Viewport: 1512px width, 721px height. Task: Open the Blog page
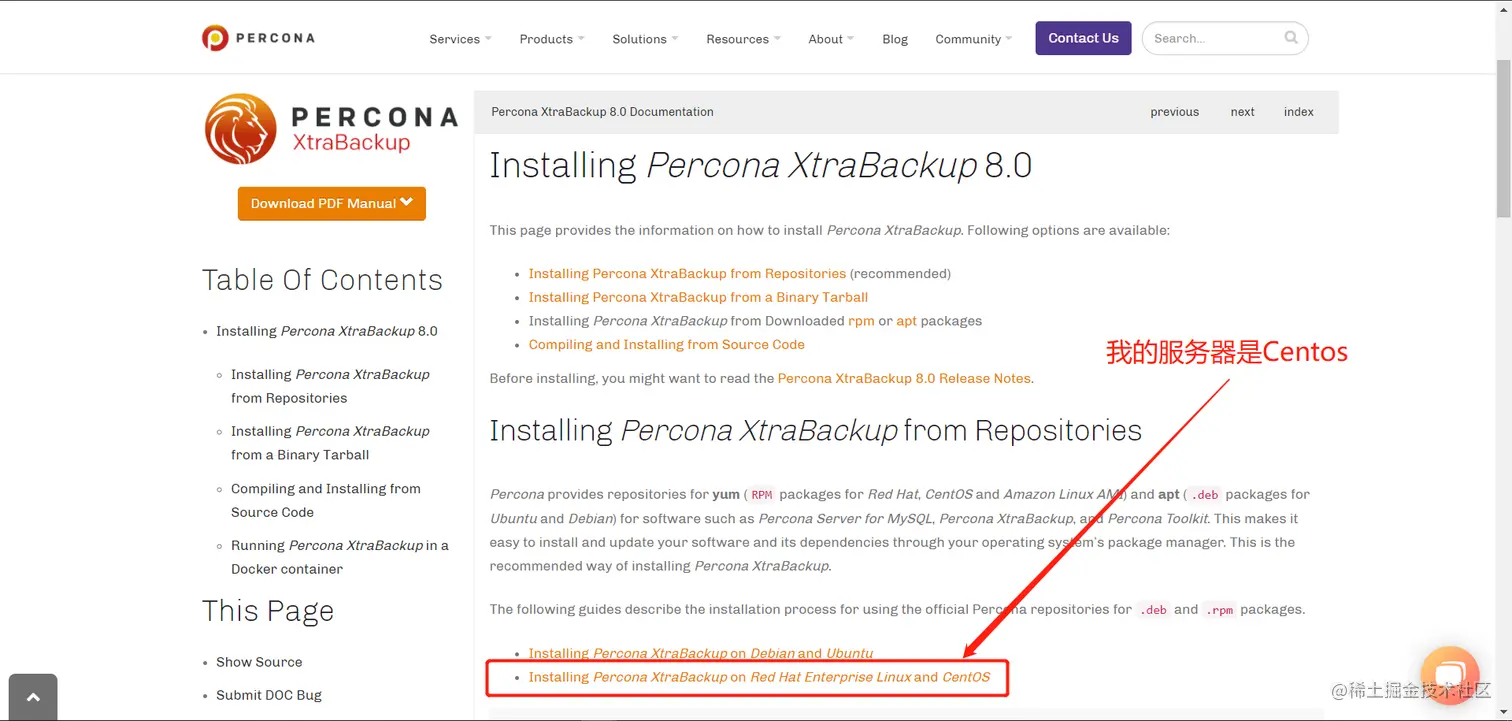click(895, 39)
